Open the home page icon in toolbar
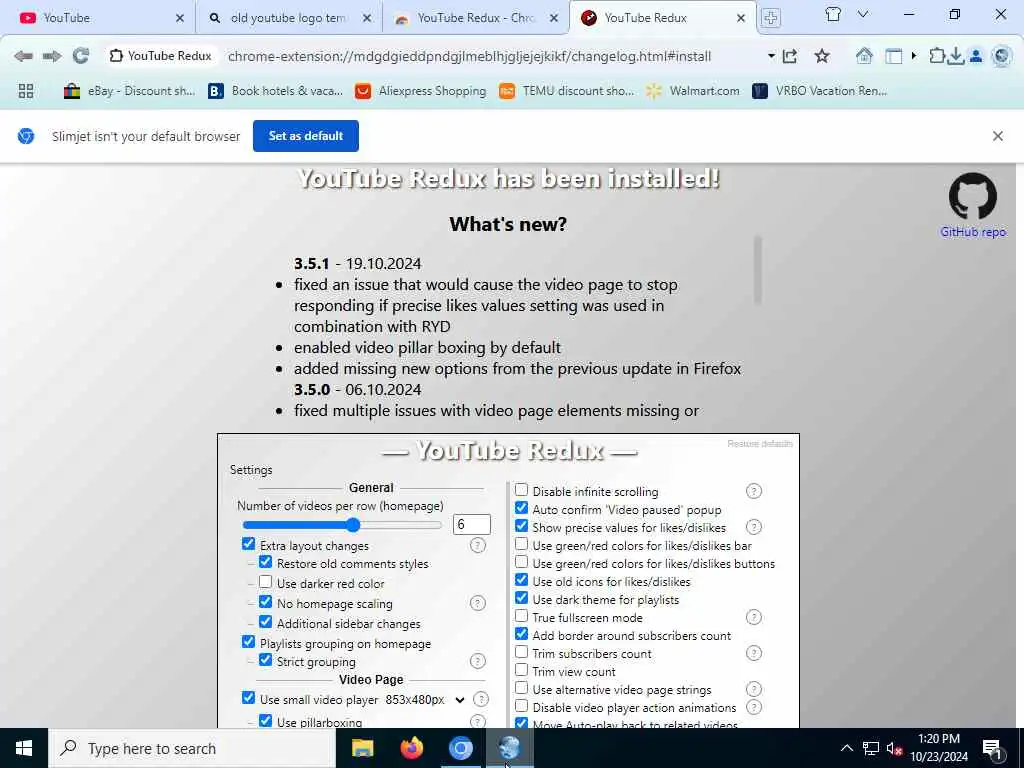Viewport: 1024px width, 768px height. coord(865,56)
